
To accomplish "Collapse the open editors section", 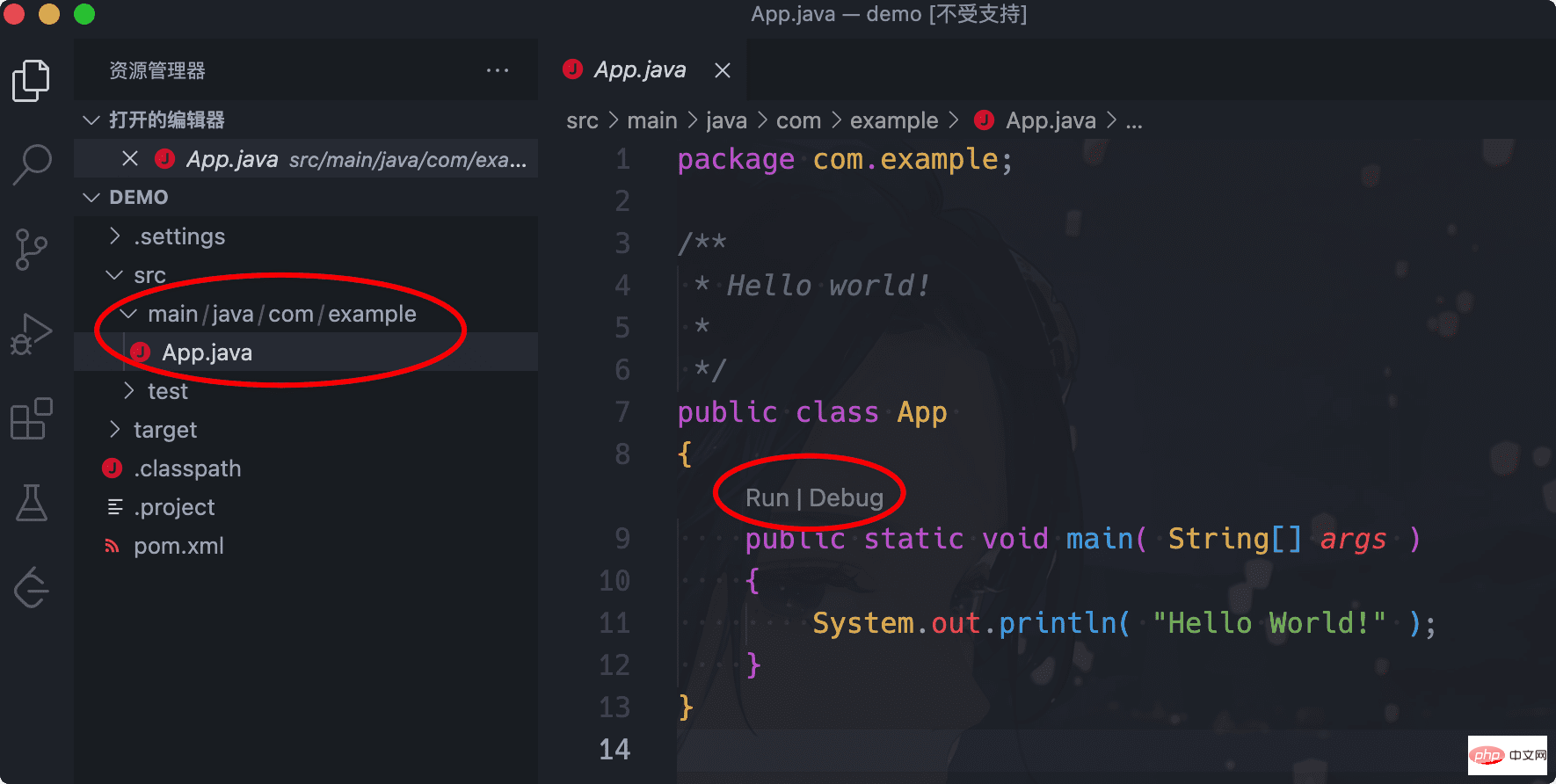I will click(91, 120).
